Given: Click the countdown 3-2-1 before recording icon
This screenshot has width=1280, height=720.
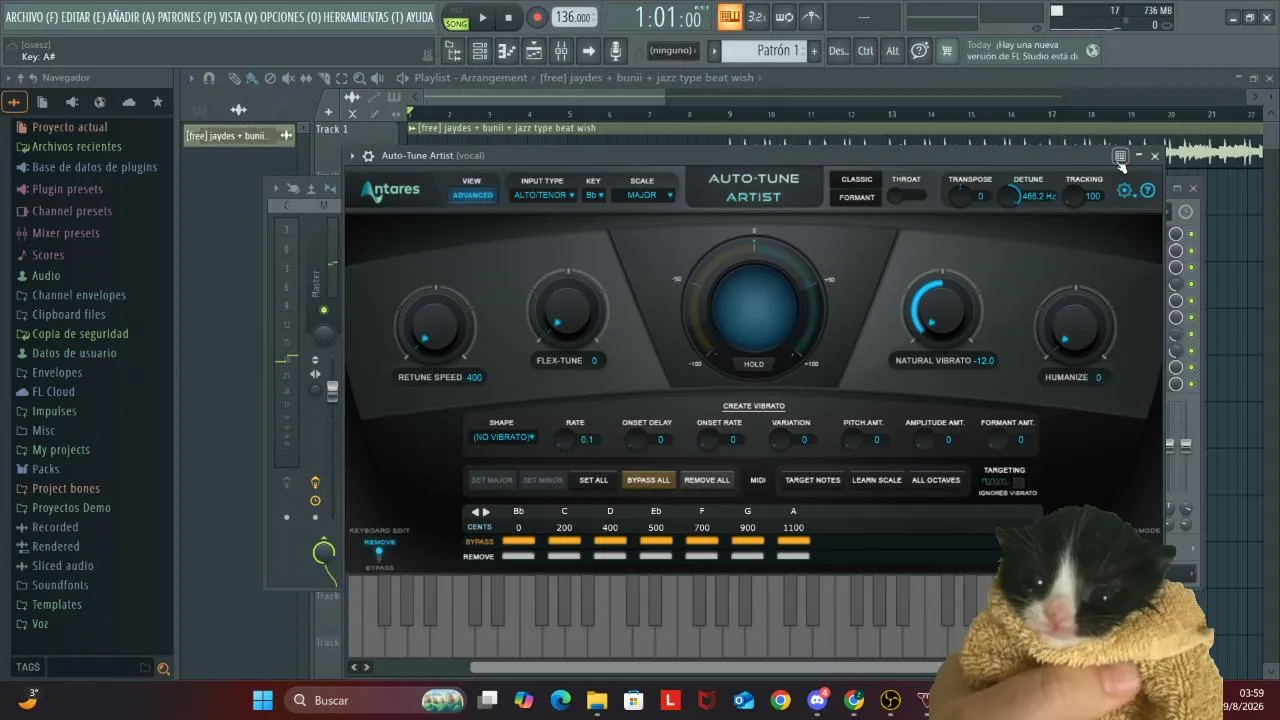Looking at the screenshot, I should click(757, 17).
